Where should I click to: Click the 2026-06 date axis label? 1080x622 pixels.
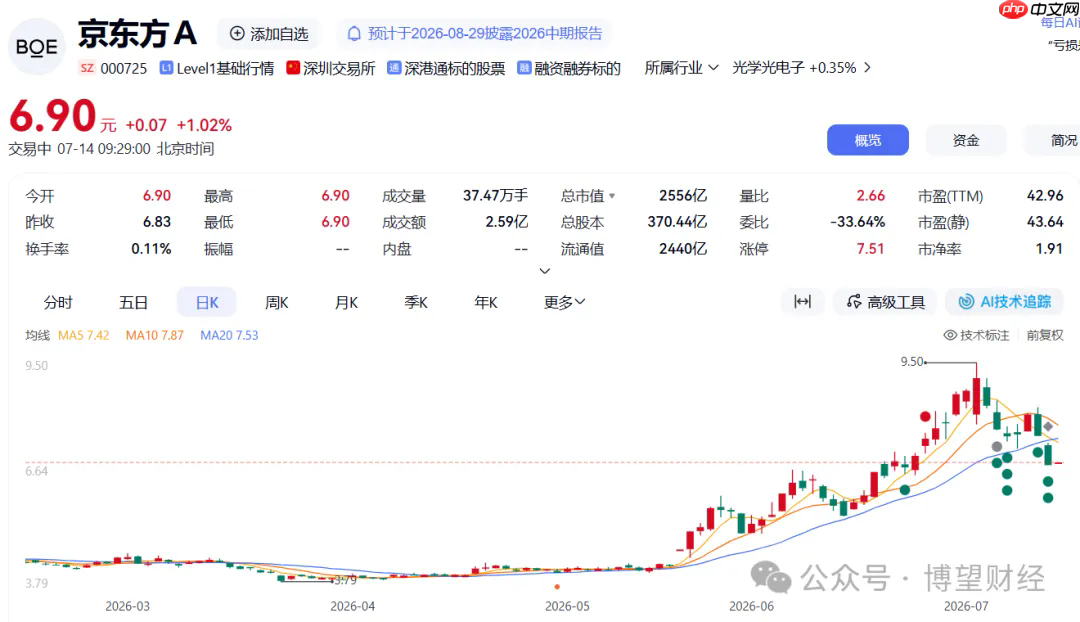coord(751,606)
